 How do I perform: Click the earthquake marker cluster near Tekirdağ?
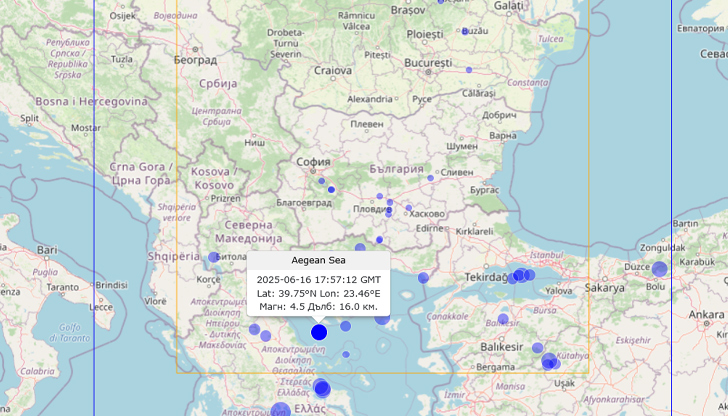coord(520,275)
